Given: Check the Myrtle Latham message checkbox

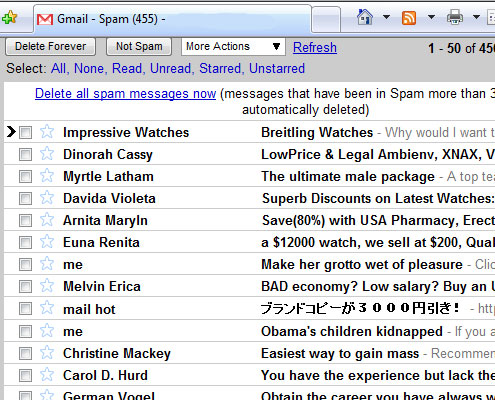Looking at the screenshot, I should pos(25,176).
